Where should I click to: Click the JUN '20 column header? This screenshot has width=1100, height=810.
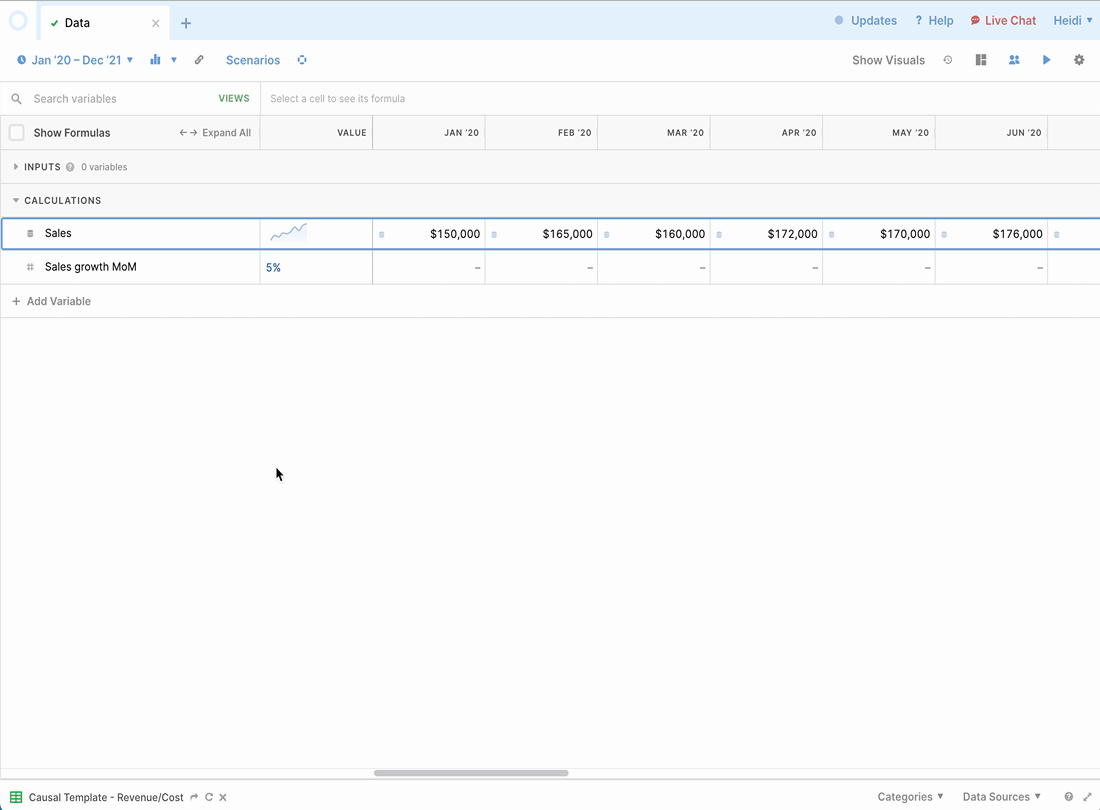[x=991, y=133]
